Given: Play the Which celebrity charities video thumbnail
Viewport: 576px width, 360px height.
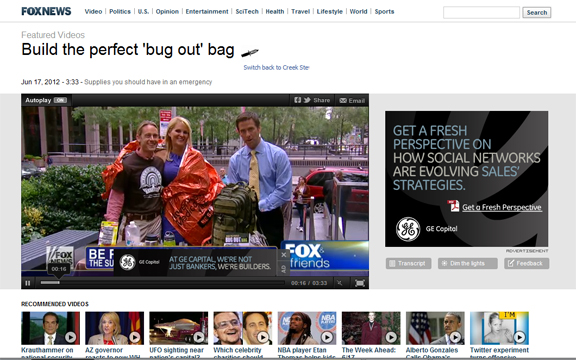Looking at the screenshot, I should click(x=243, y=328).
